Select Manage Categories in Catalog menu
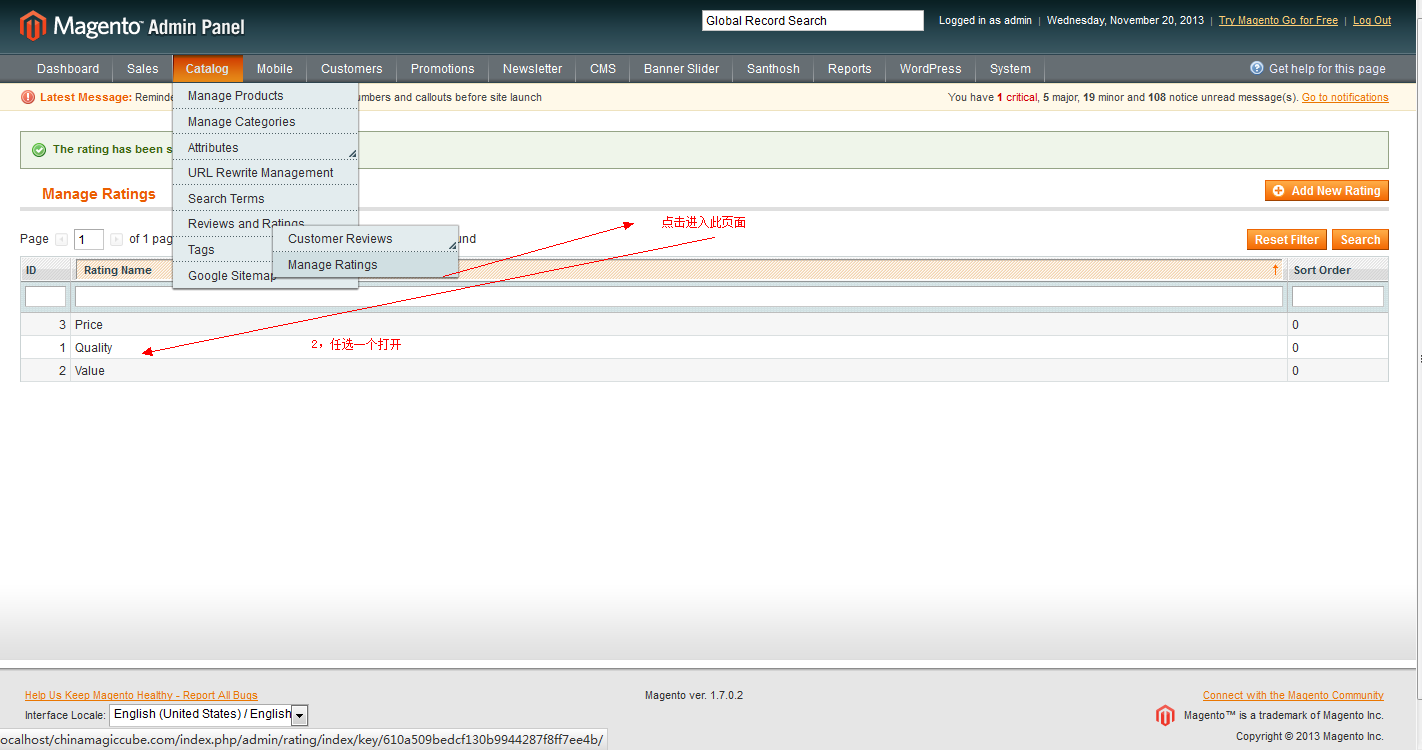This screenshot has height=750, width=1422. pyautogui.click(x=265, y=122)
